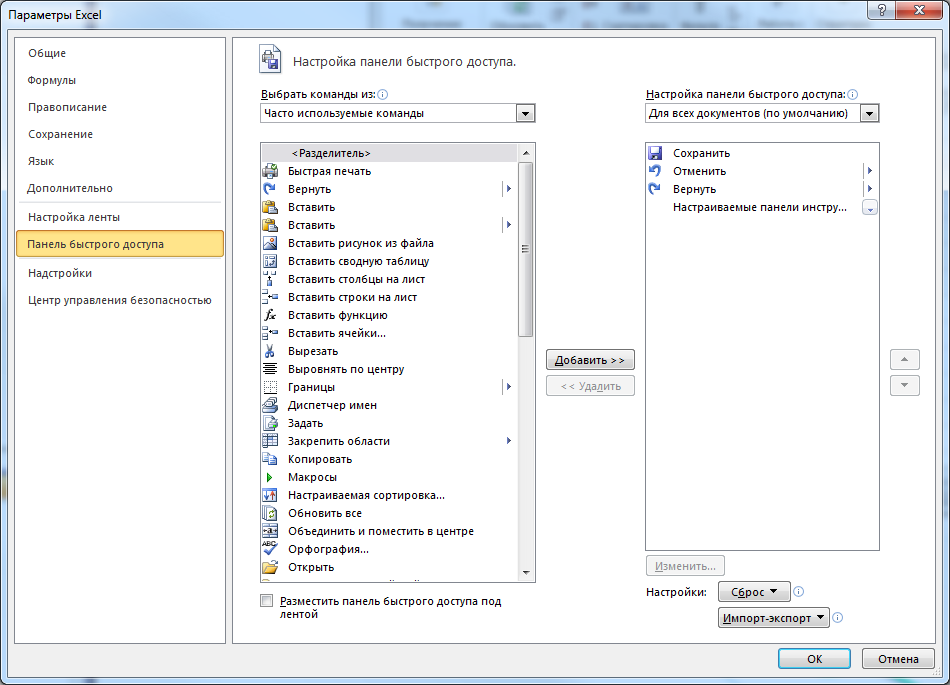Click the commands list scrollbar thumb
The height and width of the screenshot is (685, 950).
tap(525, 249)
